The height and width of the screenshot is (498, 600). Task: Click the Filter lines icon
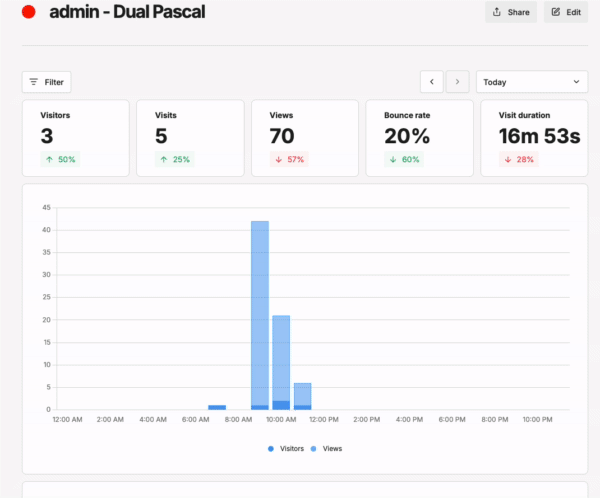34,82
